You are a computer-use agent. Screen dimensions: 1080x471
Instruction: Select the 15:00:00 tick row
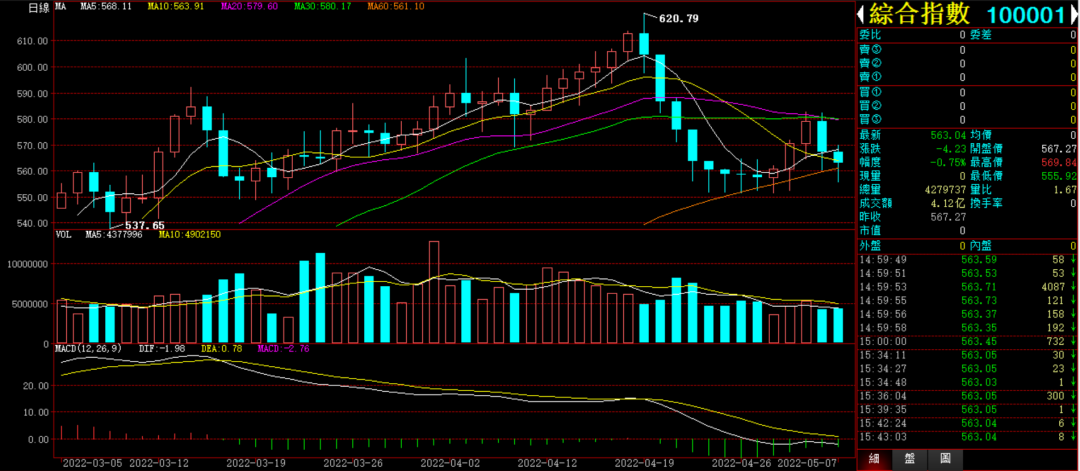[967, 342]
